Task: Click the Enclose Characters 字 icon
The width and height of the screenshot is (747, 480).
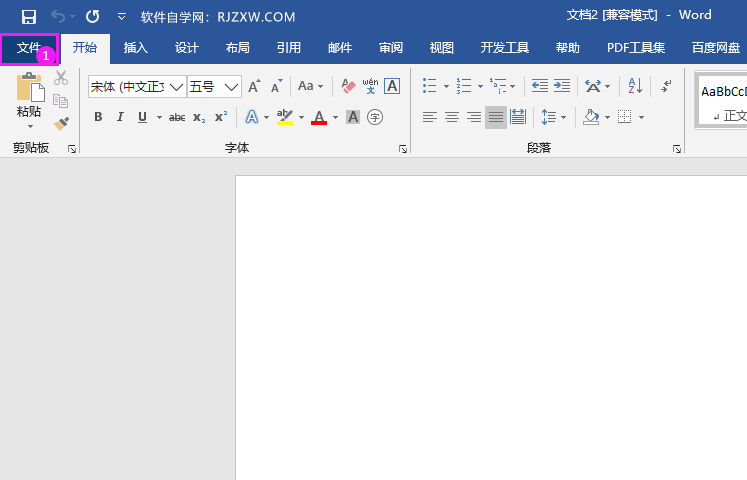Action: click(x=375, y=117)
